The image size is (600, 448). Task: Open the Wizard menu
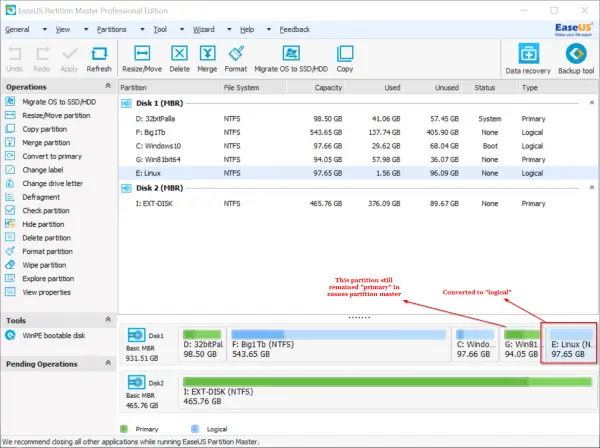point(204,29)
